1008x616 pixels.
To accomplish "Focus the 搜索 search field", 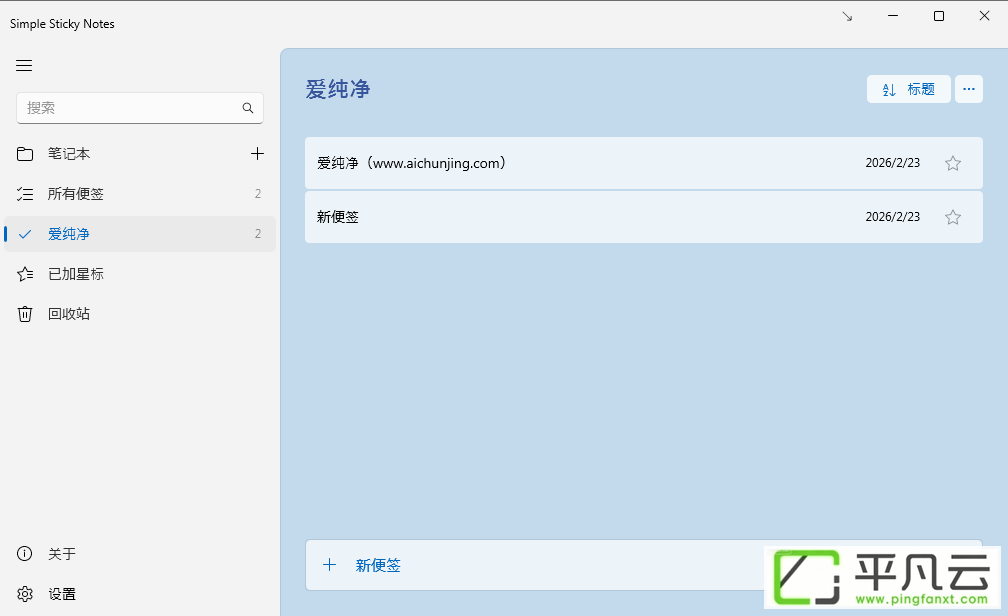I will click(x=140, y=108).
